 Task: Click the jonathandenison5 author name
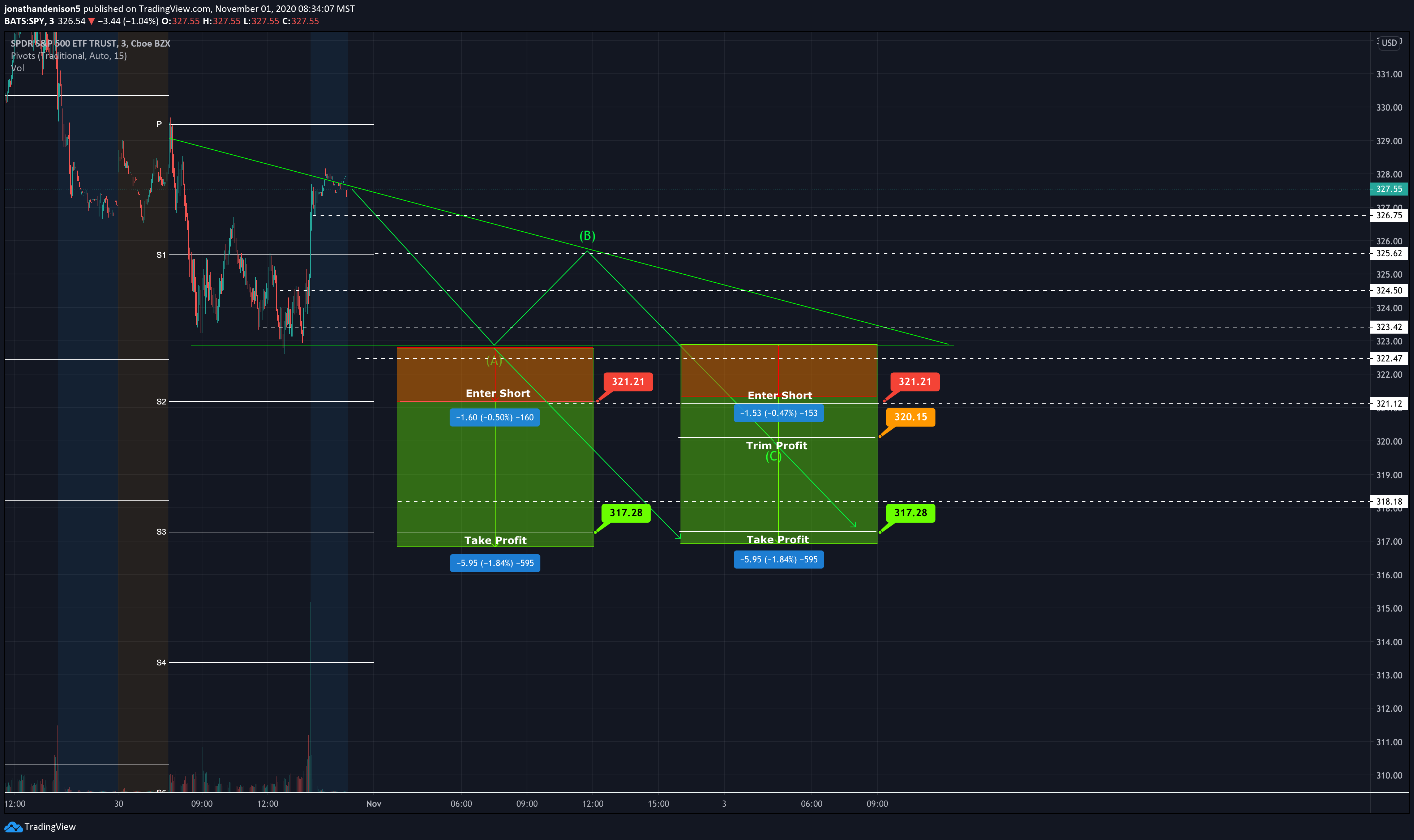click(x=42, y=9)
